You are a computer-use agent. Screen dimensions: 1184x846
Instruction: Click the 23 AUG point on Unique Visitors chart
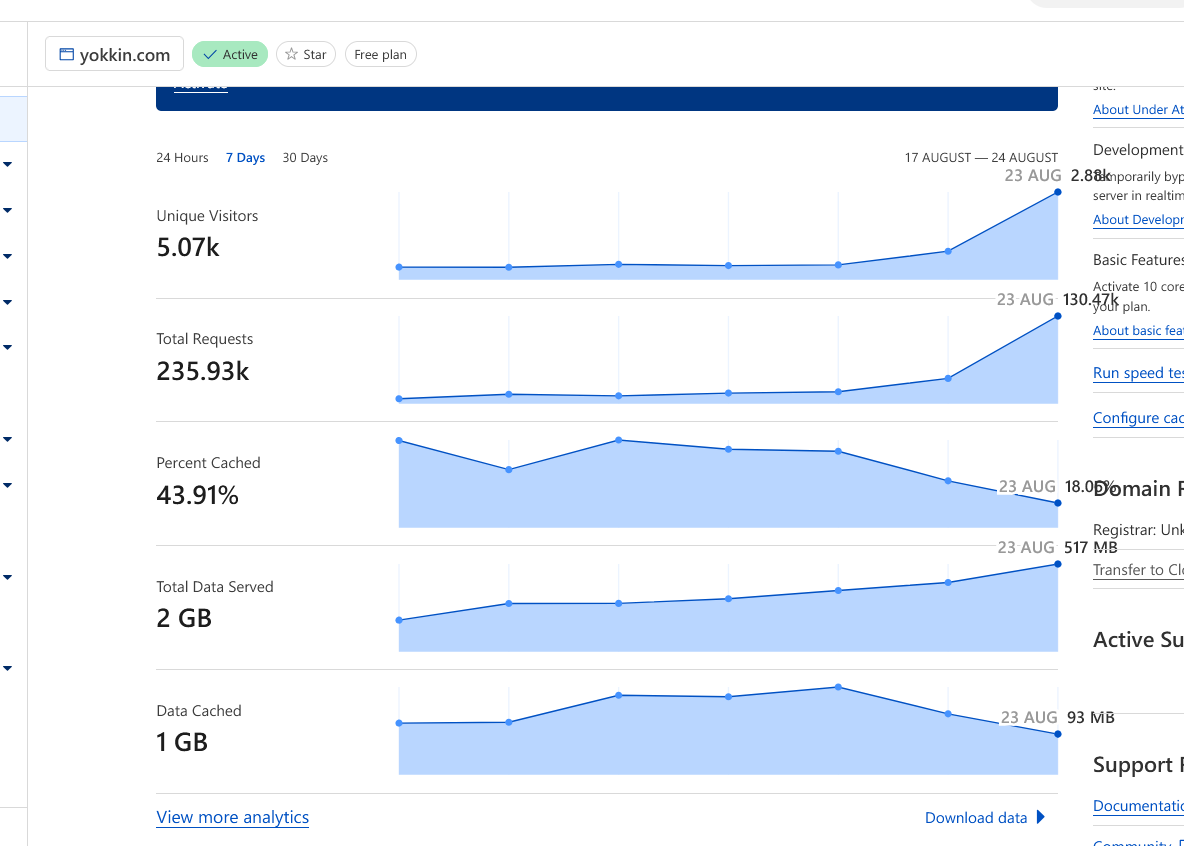click(1057, 192)
